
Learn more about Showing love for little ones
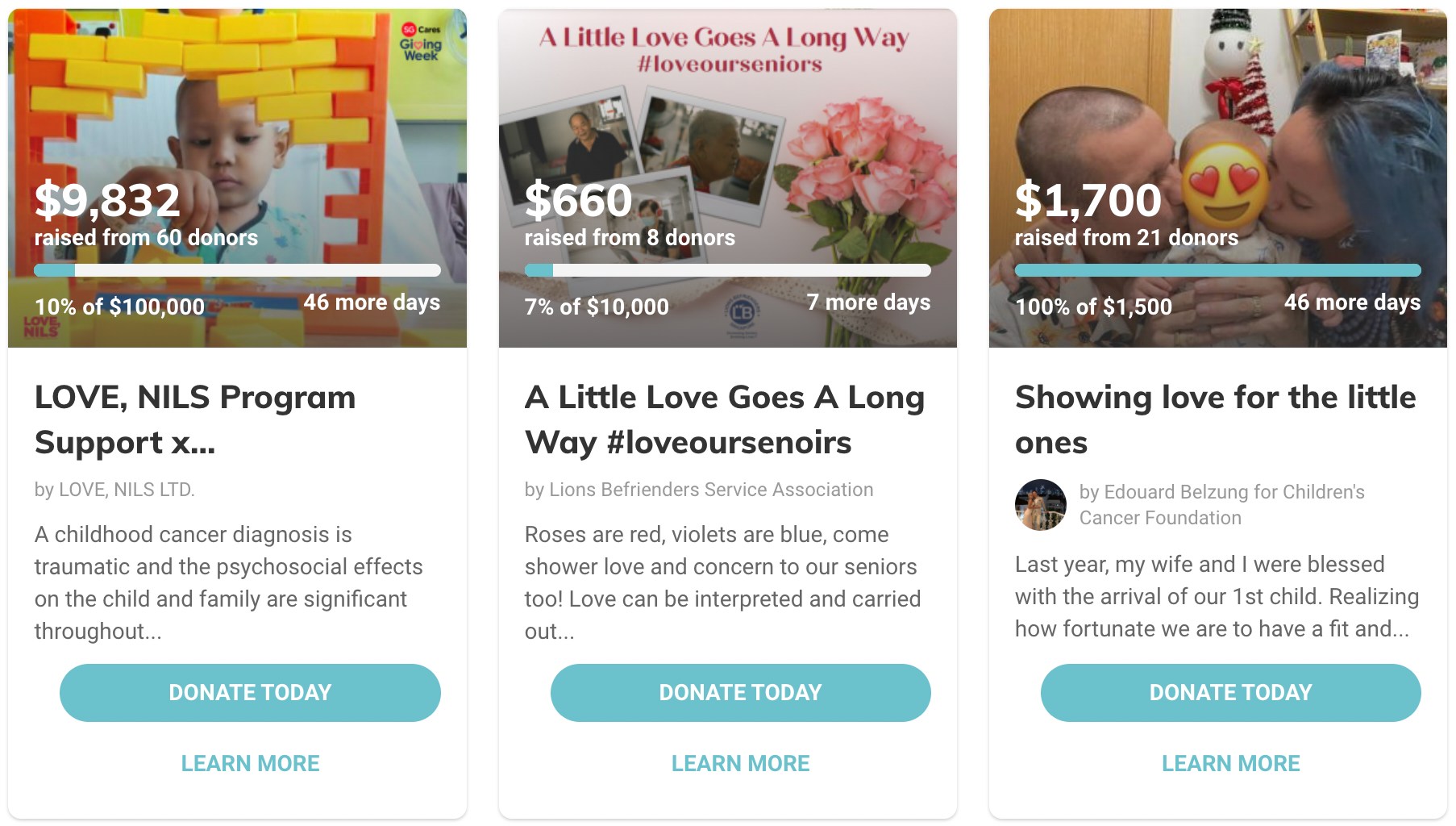tap(1230, 763)
